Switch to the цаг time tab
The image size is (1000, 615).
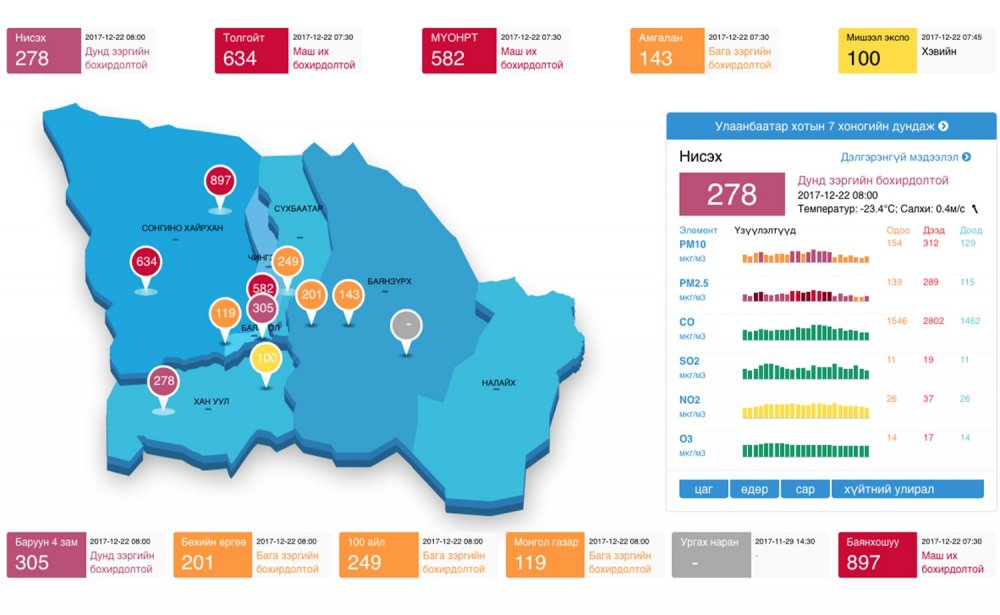703,489
